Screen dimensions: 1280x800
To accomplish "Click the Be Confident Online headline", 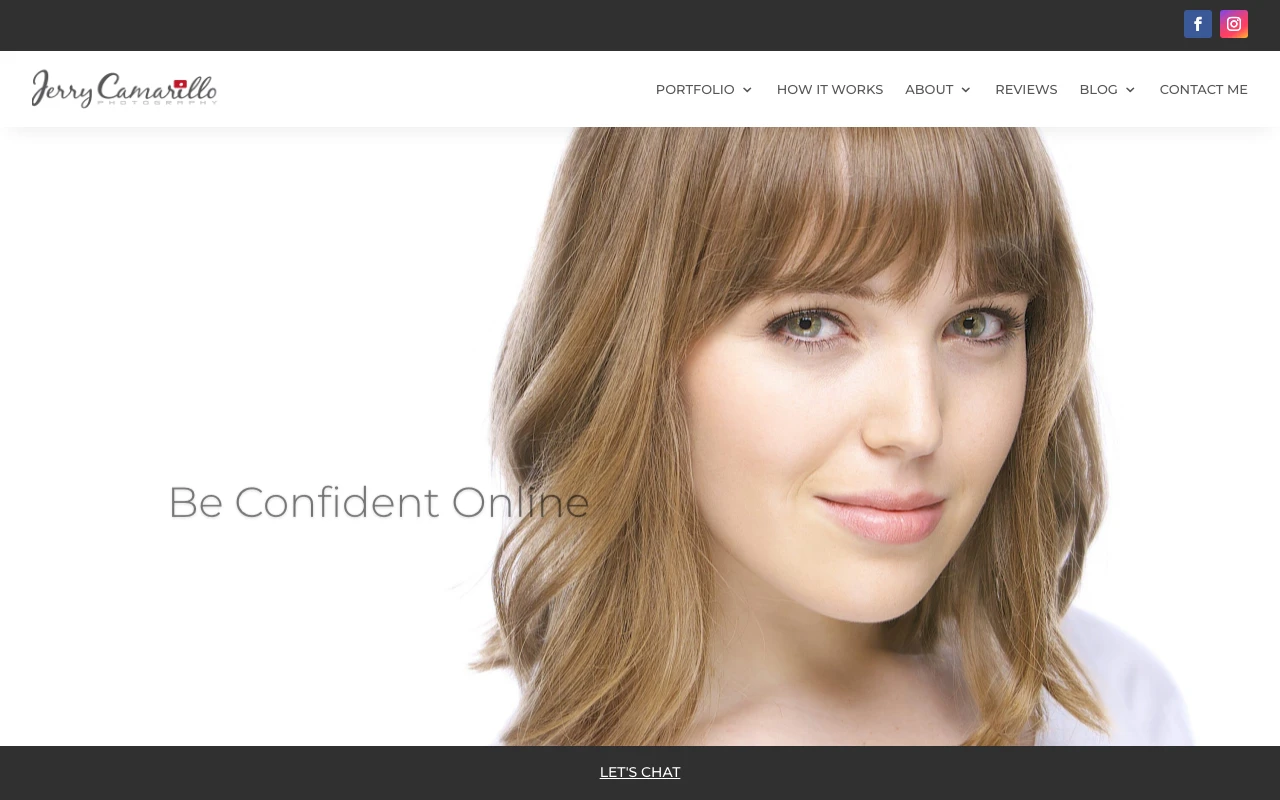I will click(x=378, y=502).
